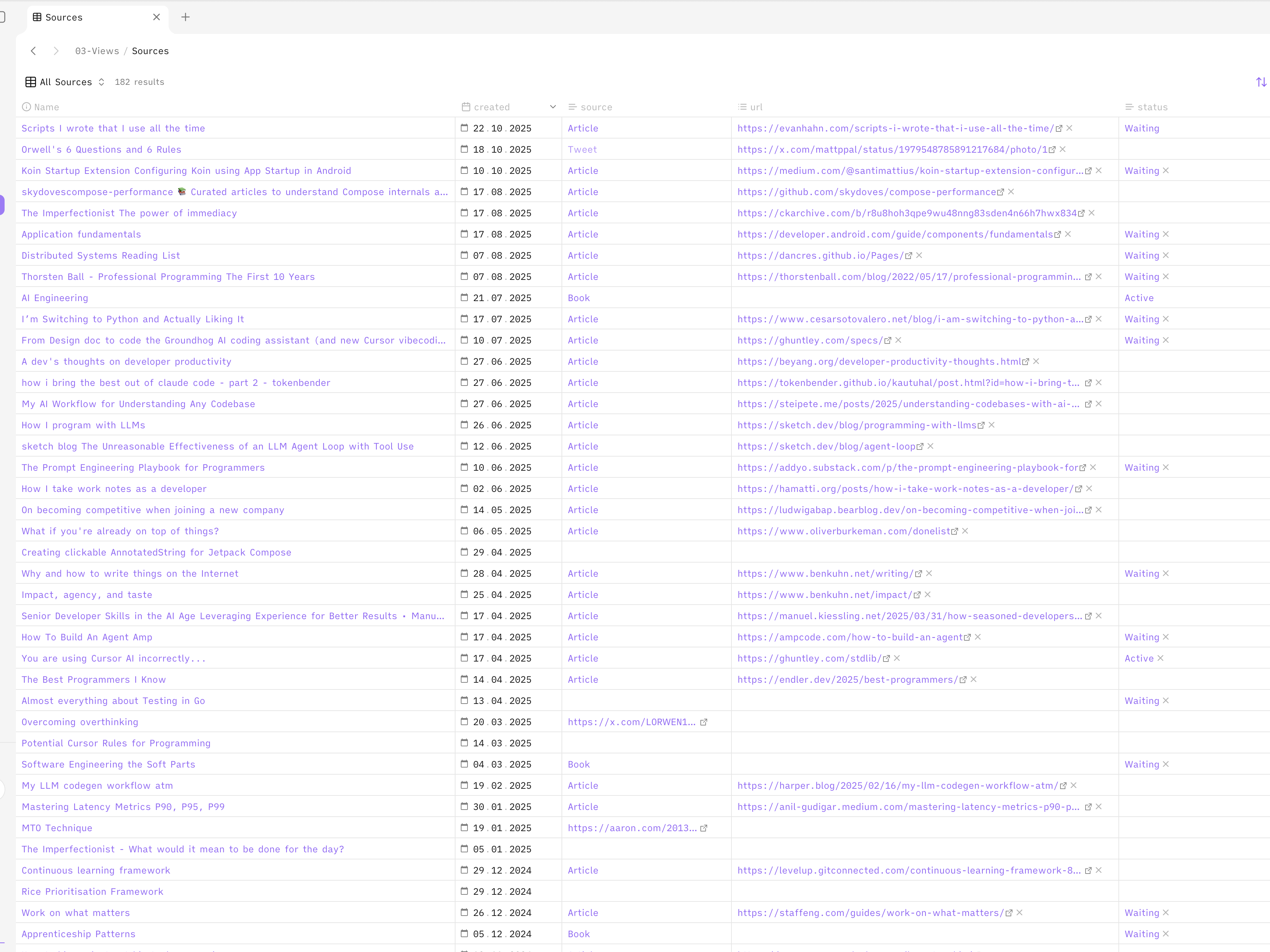Image resolution: width=1270 pixels, height=952 pixels.
Task: Click the sort icon at top right
Action: pyautogui.click(x=1261, y=82)
